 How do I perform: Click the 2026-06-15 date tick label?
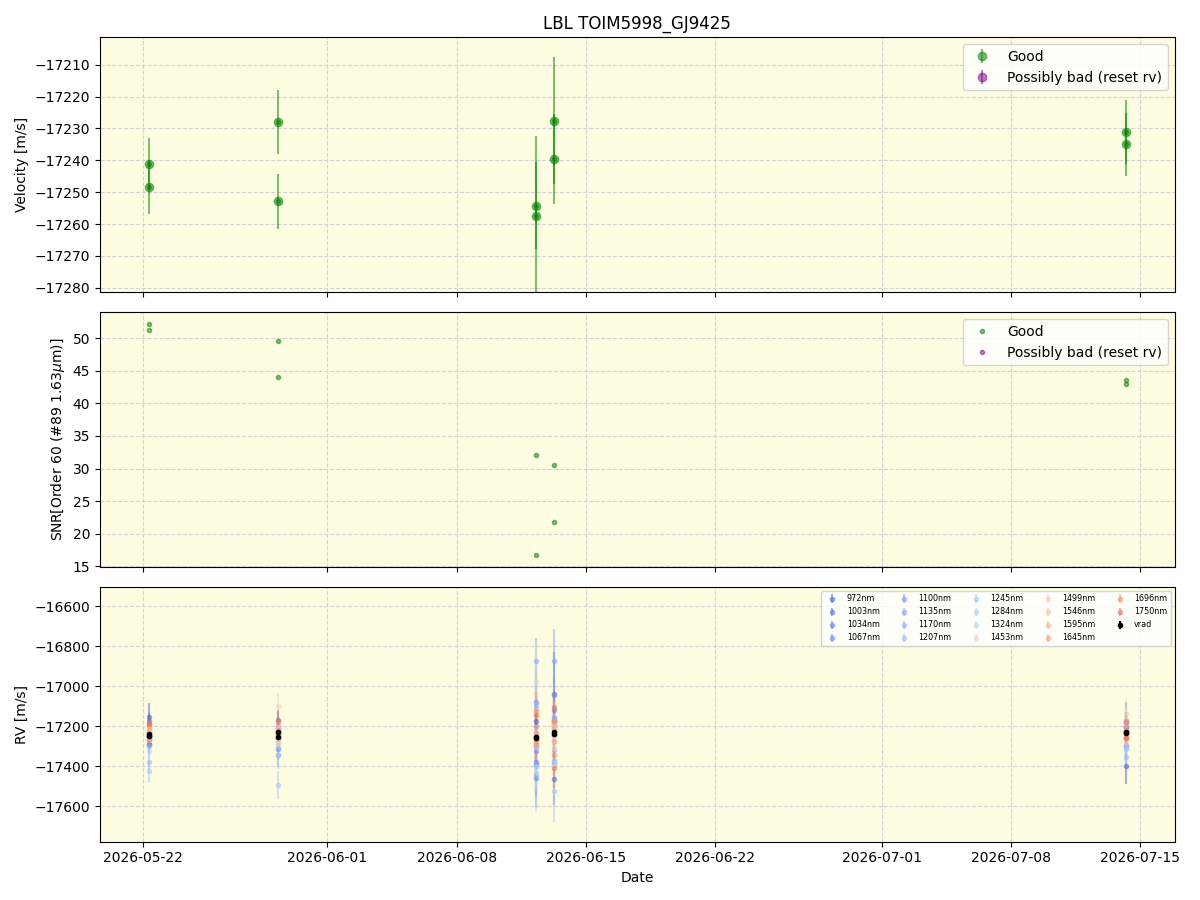586,857
